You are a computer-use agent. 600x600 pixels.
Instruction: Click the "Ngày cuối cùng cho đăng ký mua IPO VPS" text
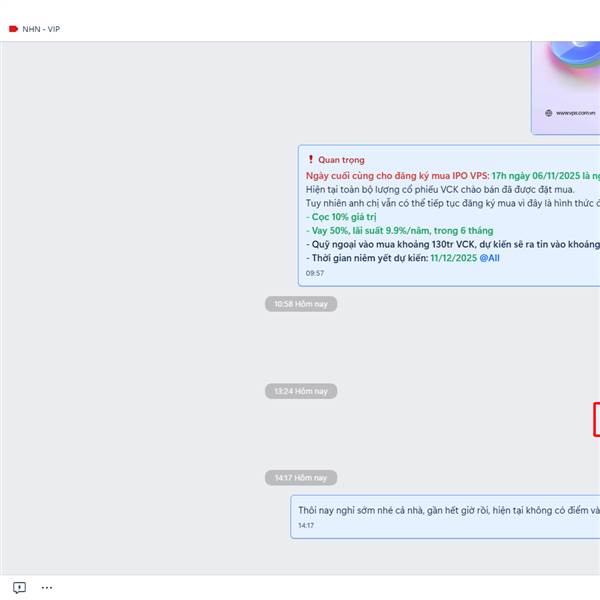point(398,176)
